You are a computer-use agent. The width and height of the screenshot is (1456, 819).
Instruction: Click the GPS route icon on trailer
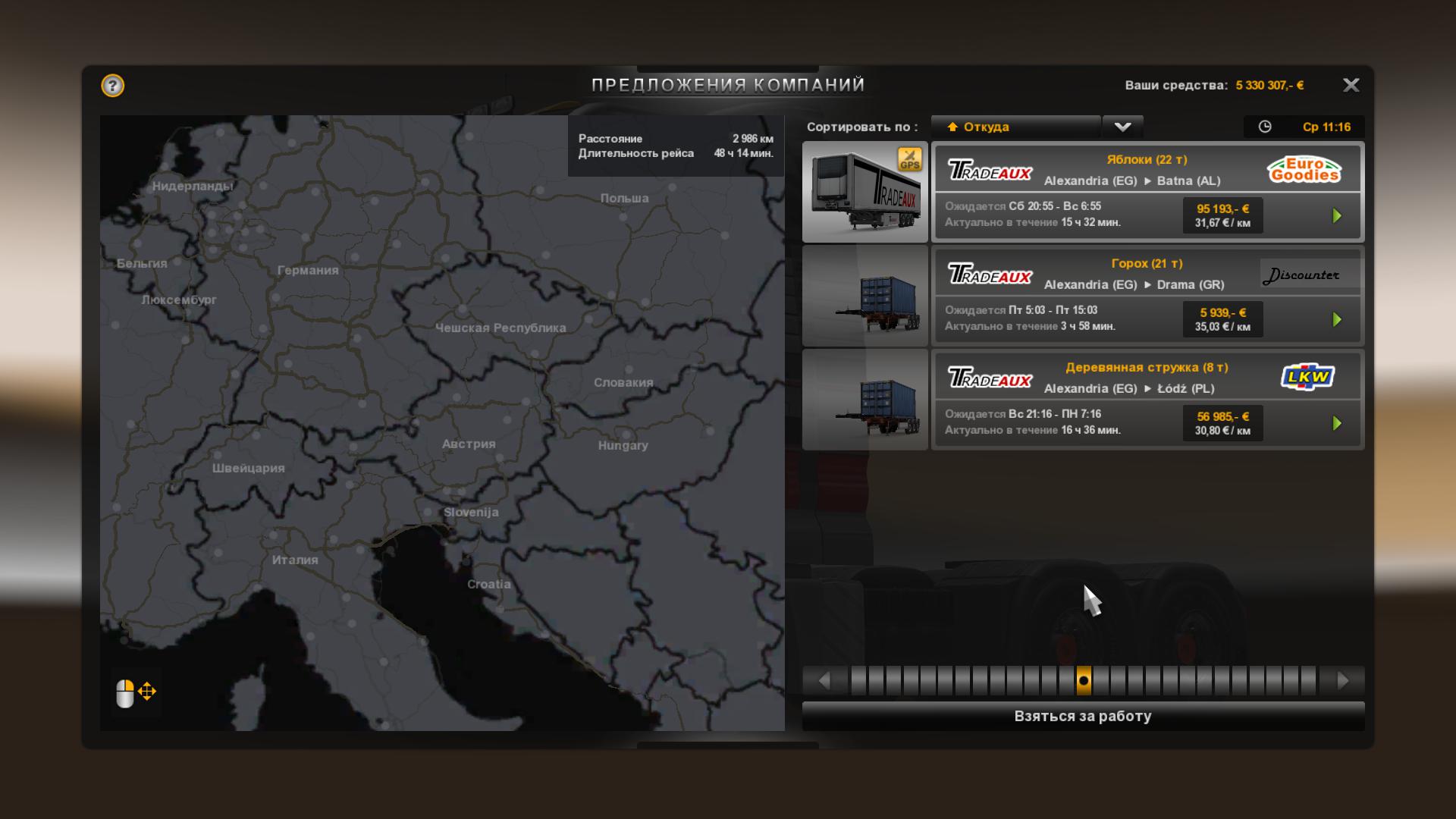[909, 159]
